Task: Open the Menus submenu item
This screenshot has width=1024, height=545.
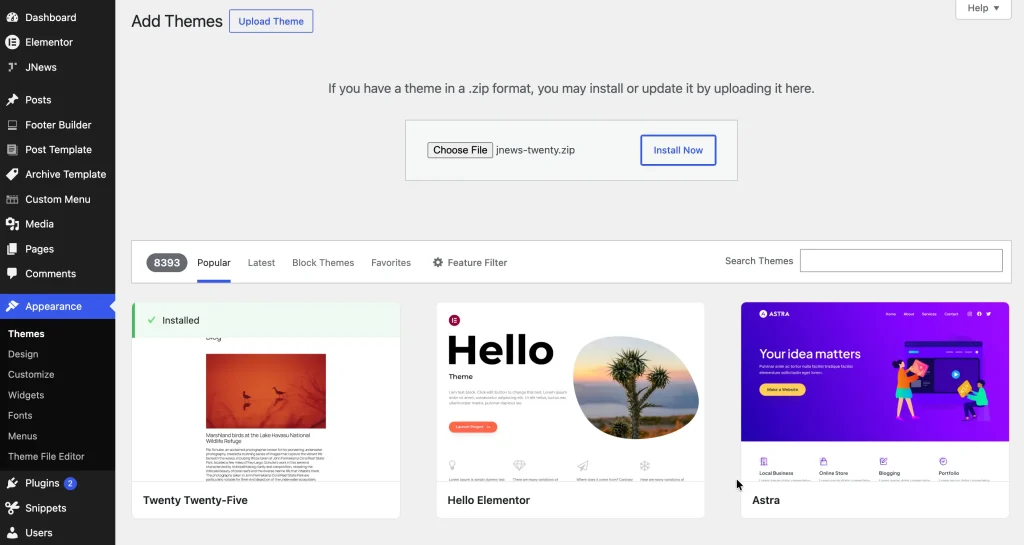Action: coord(22,436)
